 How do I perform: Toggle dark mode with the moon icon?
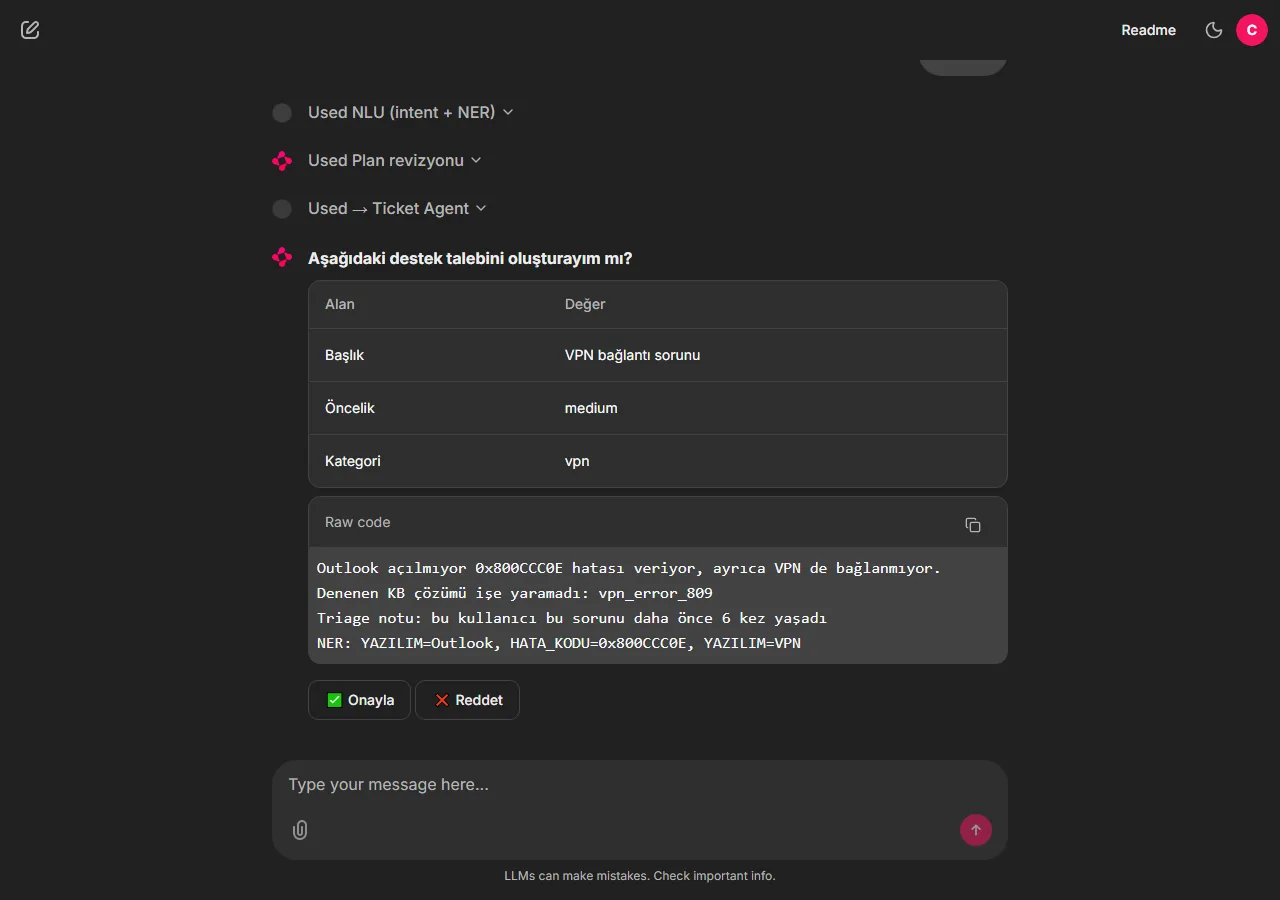tap(1214, 30)
